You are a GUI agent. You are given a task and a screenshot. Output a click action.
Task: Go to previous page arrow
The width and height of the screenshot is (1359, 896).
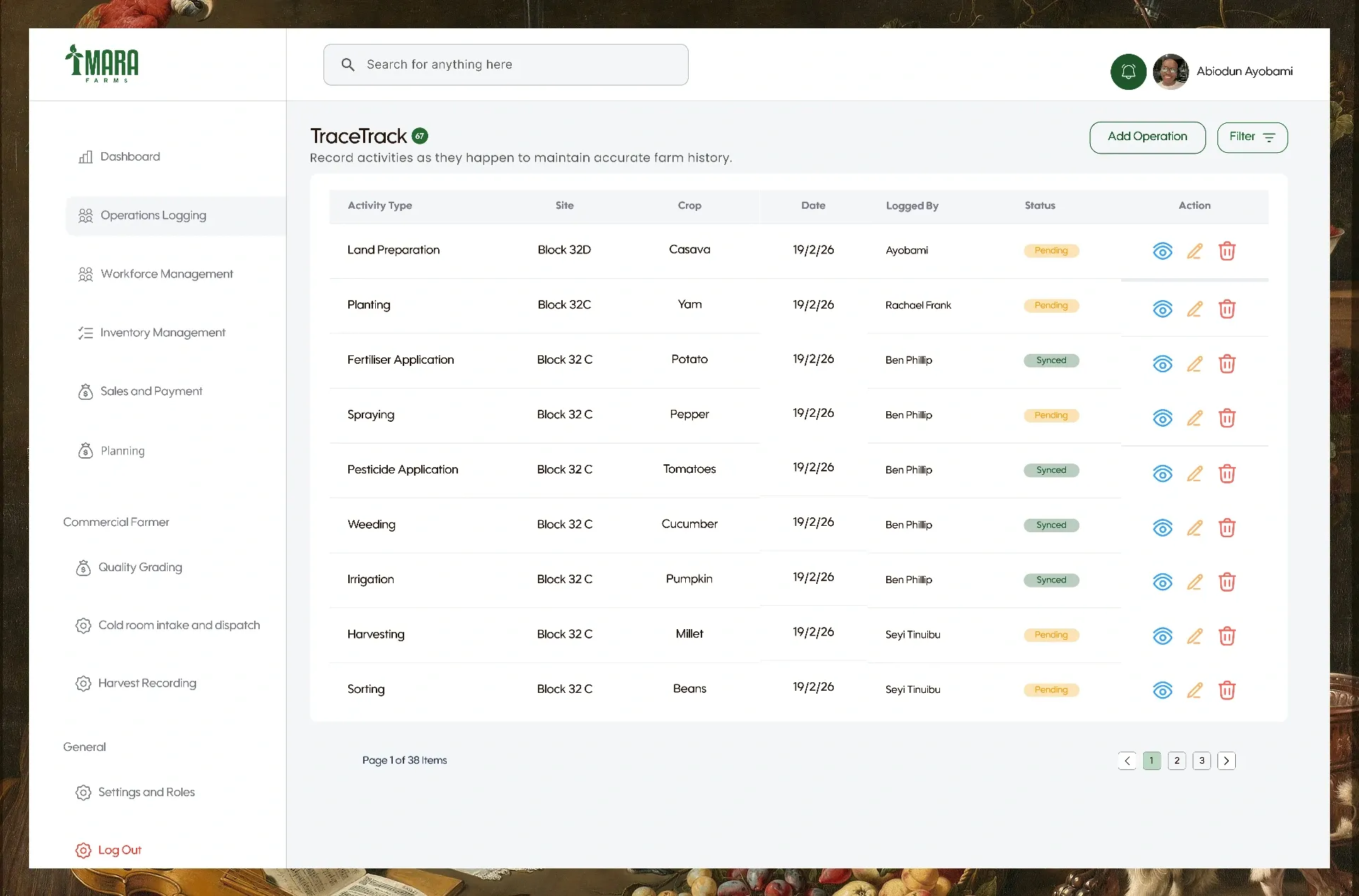pyautogui.click(x=1127, y=761)
